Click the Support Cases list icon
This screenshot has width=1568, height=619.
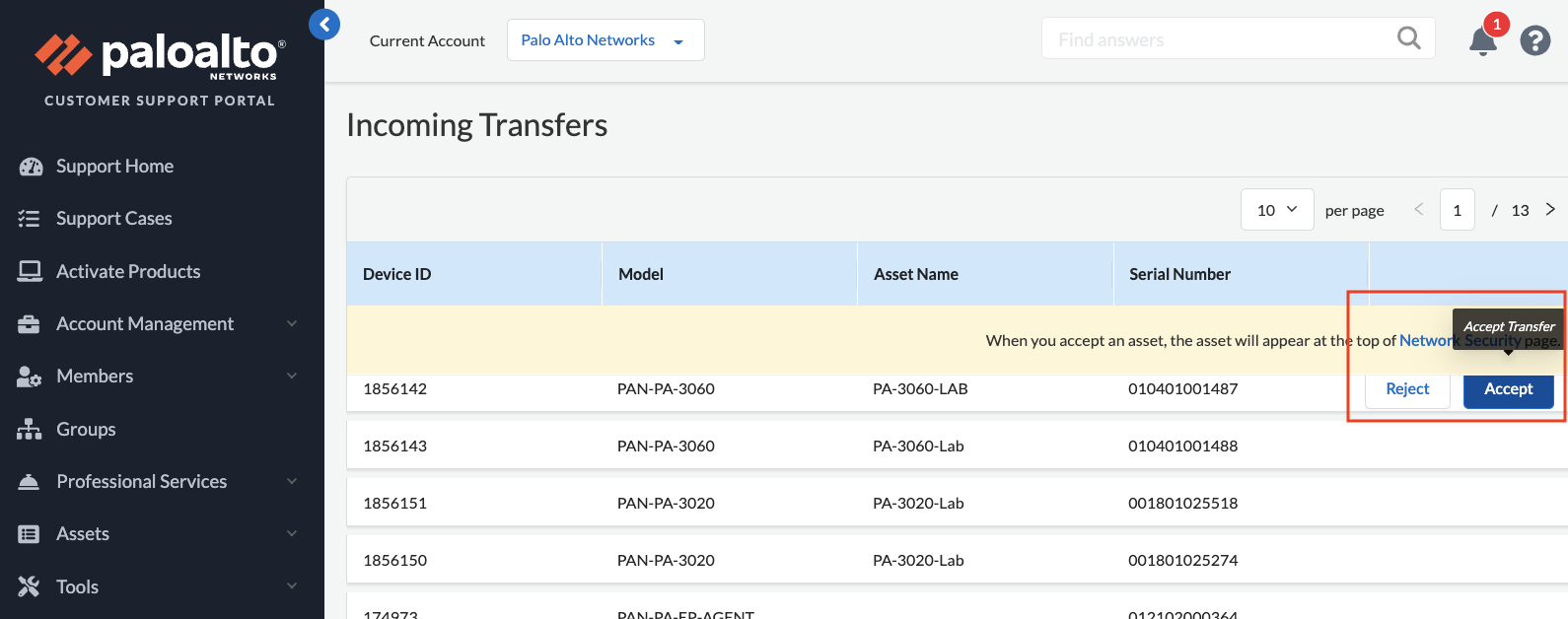(x=30, y=219)
